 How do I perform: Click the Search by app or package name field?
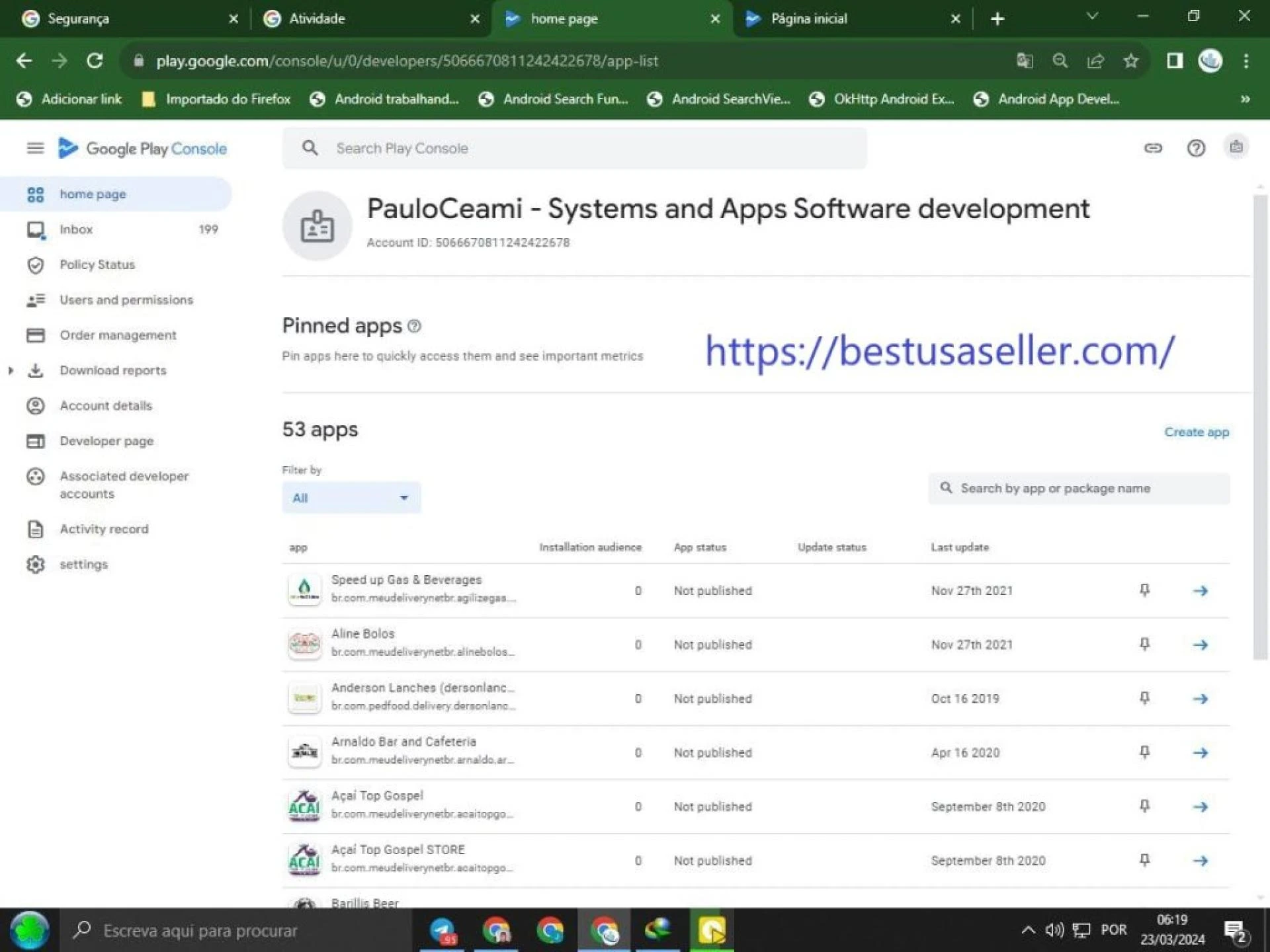(1078, 488)
